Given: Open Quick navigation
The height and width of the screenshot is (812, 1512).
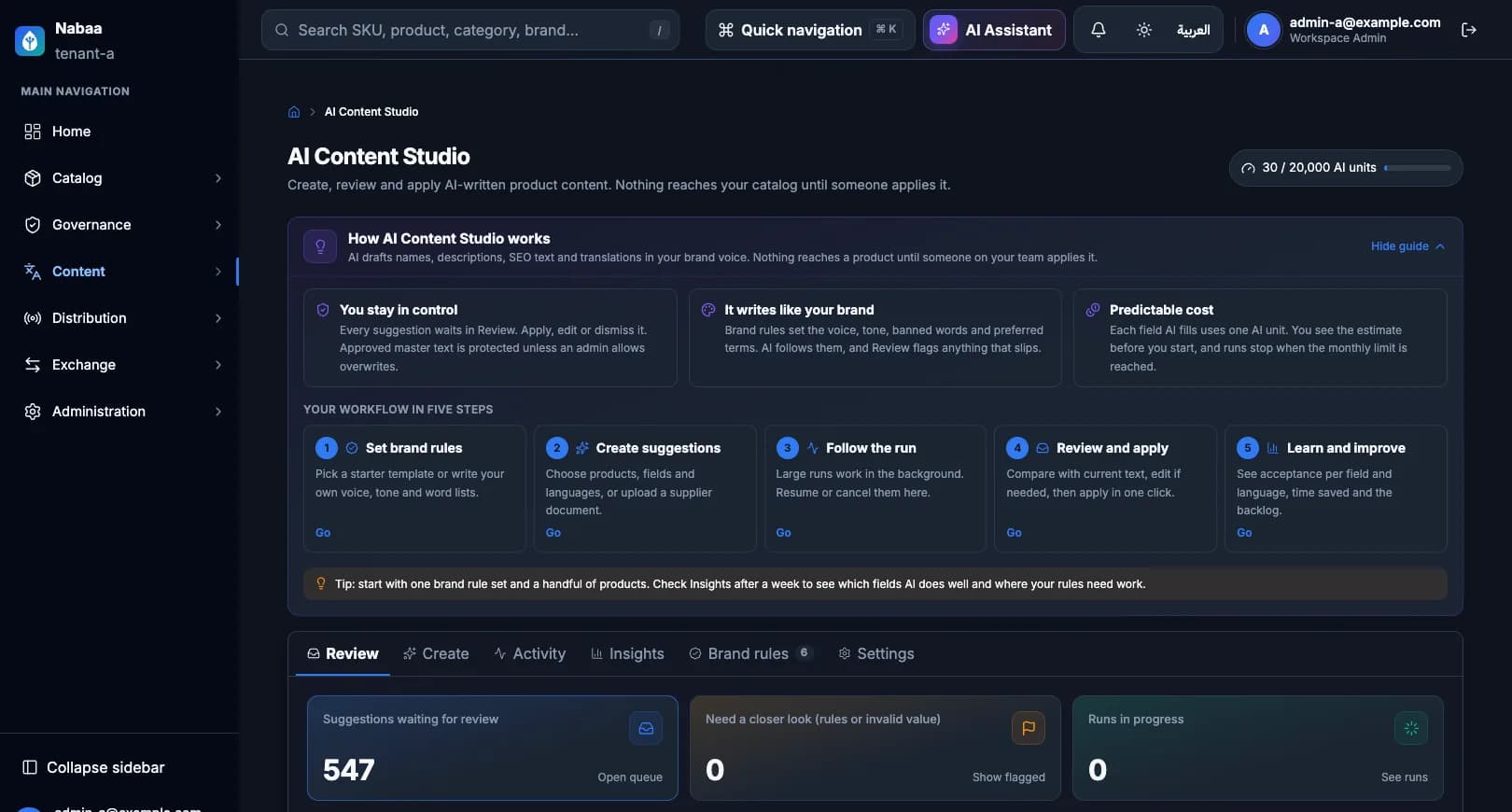Looking at the screenshot, I should [x=809, y=30].
